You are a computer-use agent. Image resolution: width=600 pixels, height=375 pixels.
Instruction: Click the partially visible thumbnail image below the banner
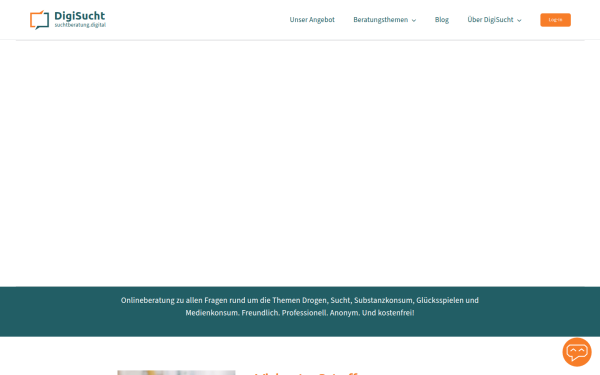176,372
